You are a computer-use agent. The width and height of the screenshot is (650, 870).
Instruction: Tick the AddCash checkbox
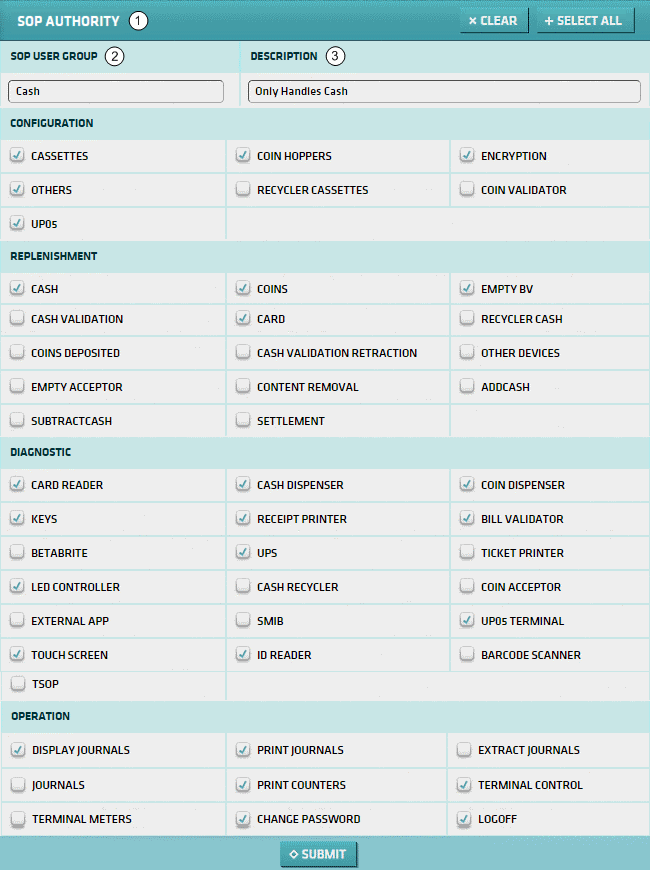467,387
